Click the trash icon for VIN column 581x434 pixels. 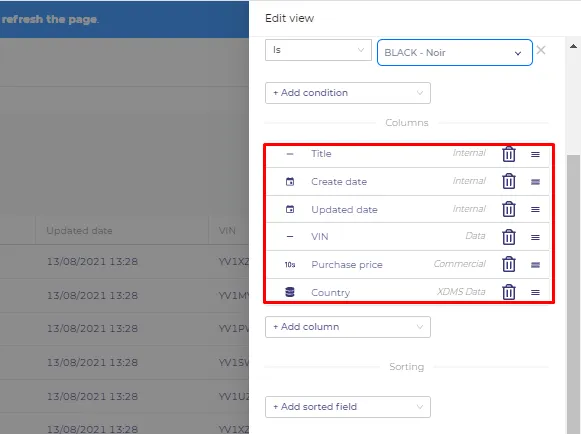click(x=509, y=237)
